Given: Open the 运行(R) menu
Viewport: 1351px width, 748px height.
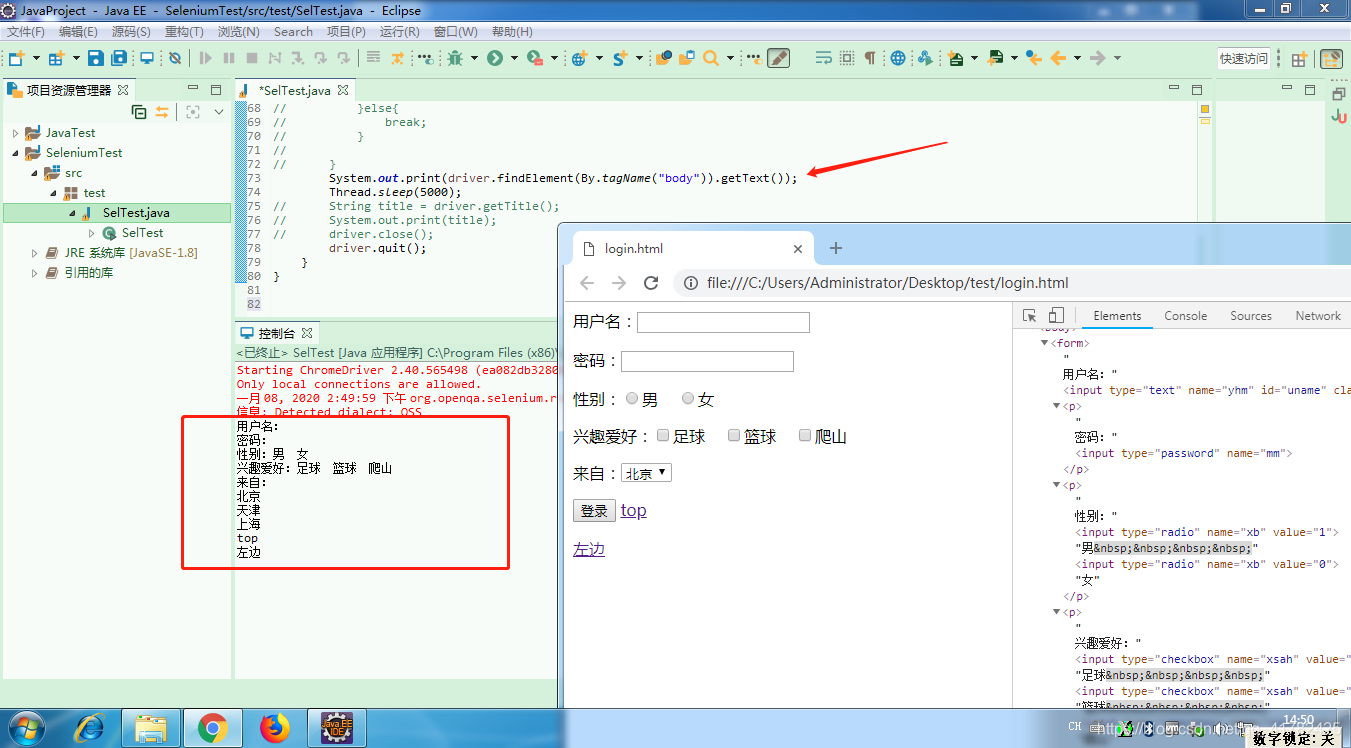Looking at the screenshot, I should [400, 32].
